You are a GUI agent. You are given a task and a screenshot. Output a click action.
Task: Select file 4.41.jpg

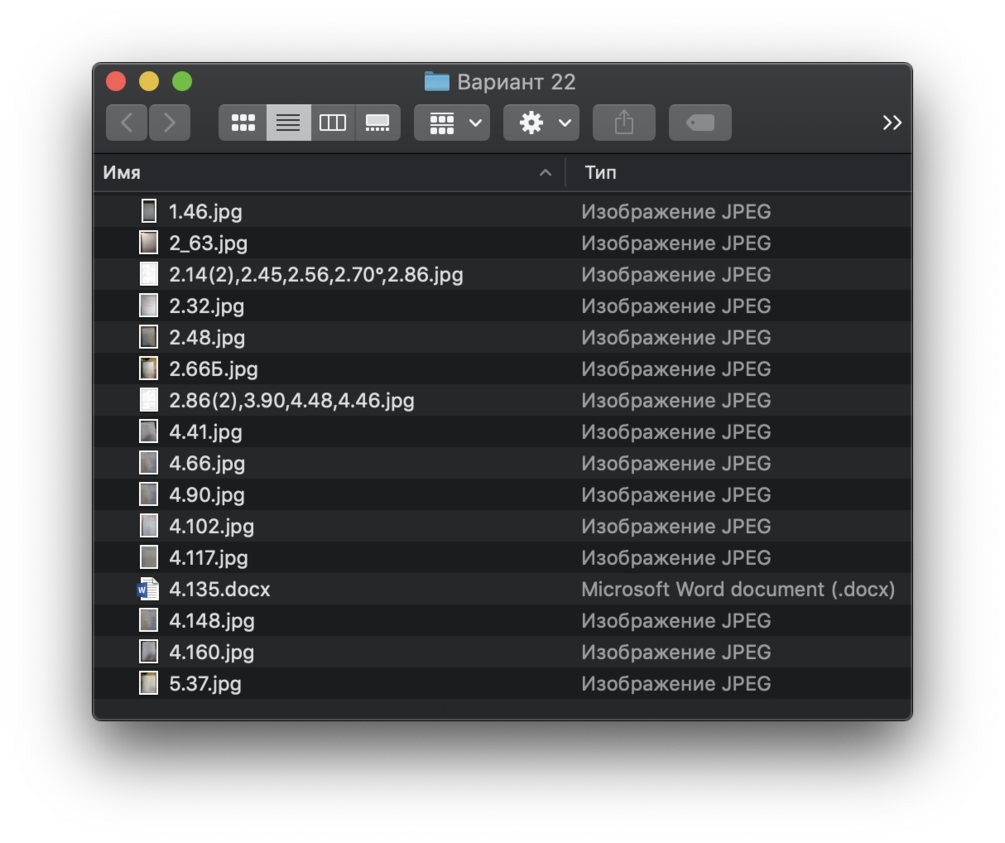pyautogui.click(x=502, y=431)
